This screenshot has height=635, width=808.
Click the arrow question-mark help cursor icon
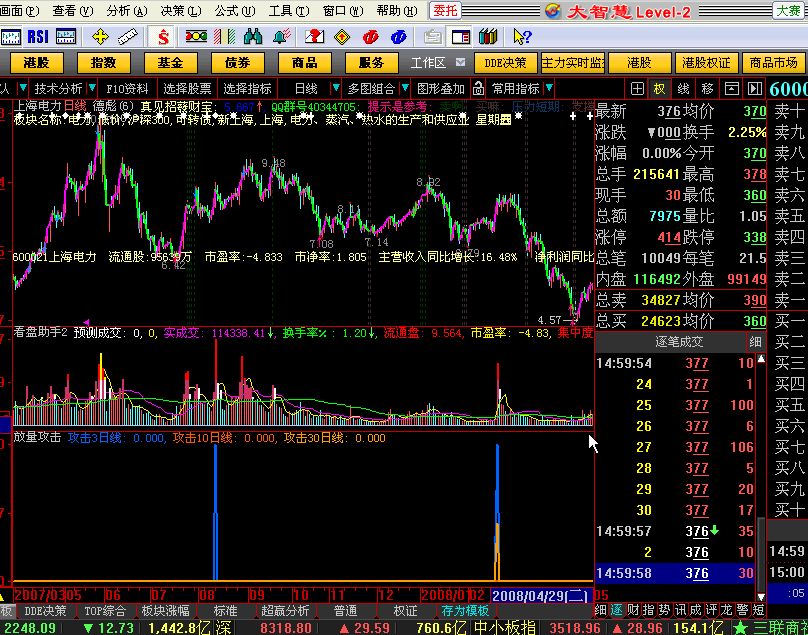(x=521, y=37)
